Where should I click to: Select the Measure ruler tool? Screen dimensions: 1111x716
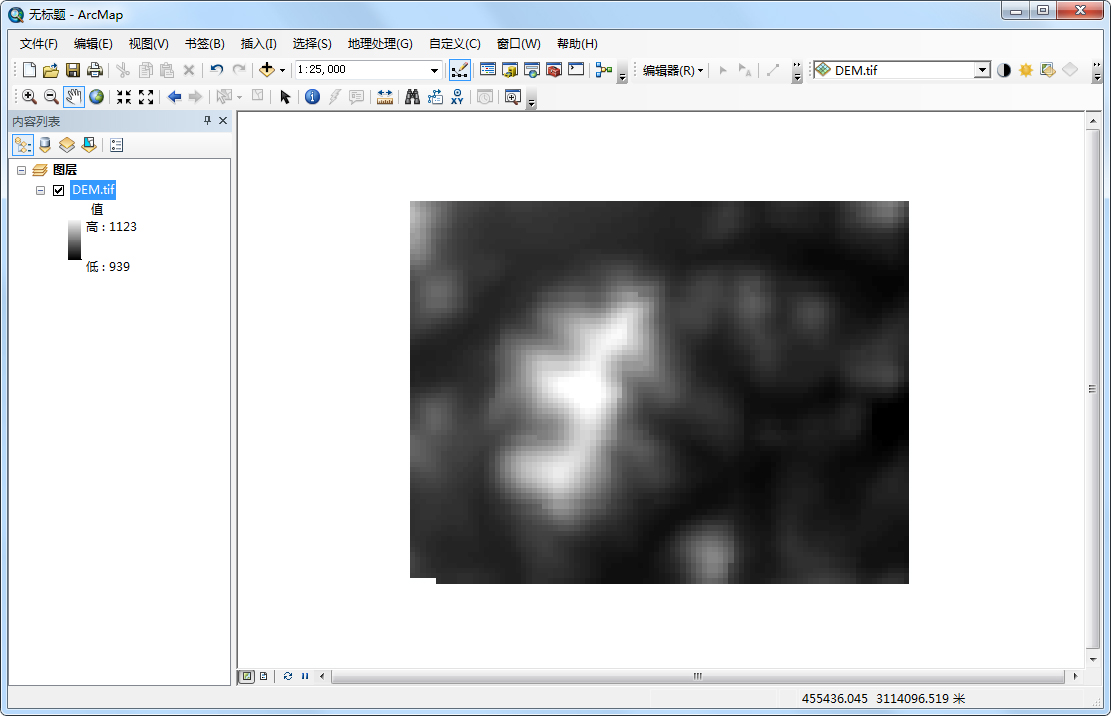385,96
